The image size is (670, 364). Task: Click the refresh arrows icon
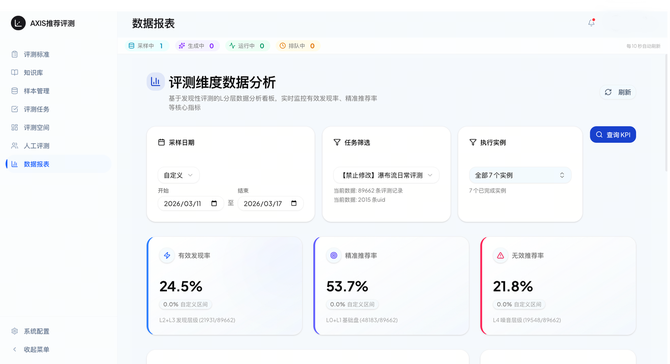click(x=608, y=92)
